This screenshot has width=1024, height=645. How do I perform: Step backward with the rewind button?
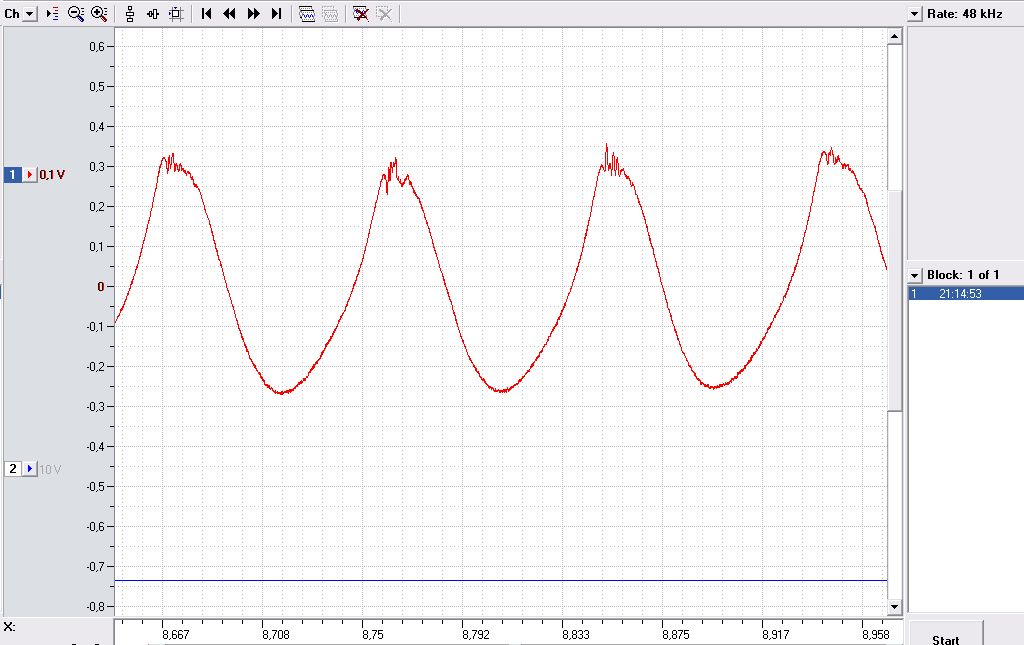229,14
